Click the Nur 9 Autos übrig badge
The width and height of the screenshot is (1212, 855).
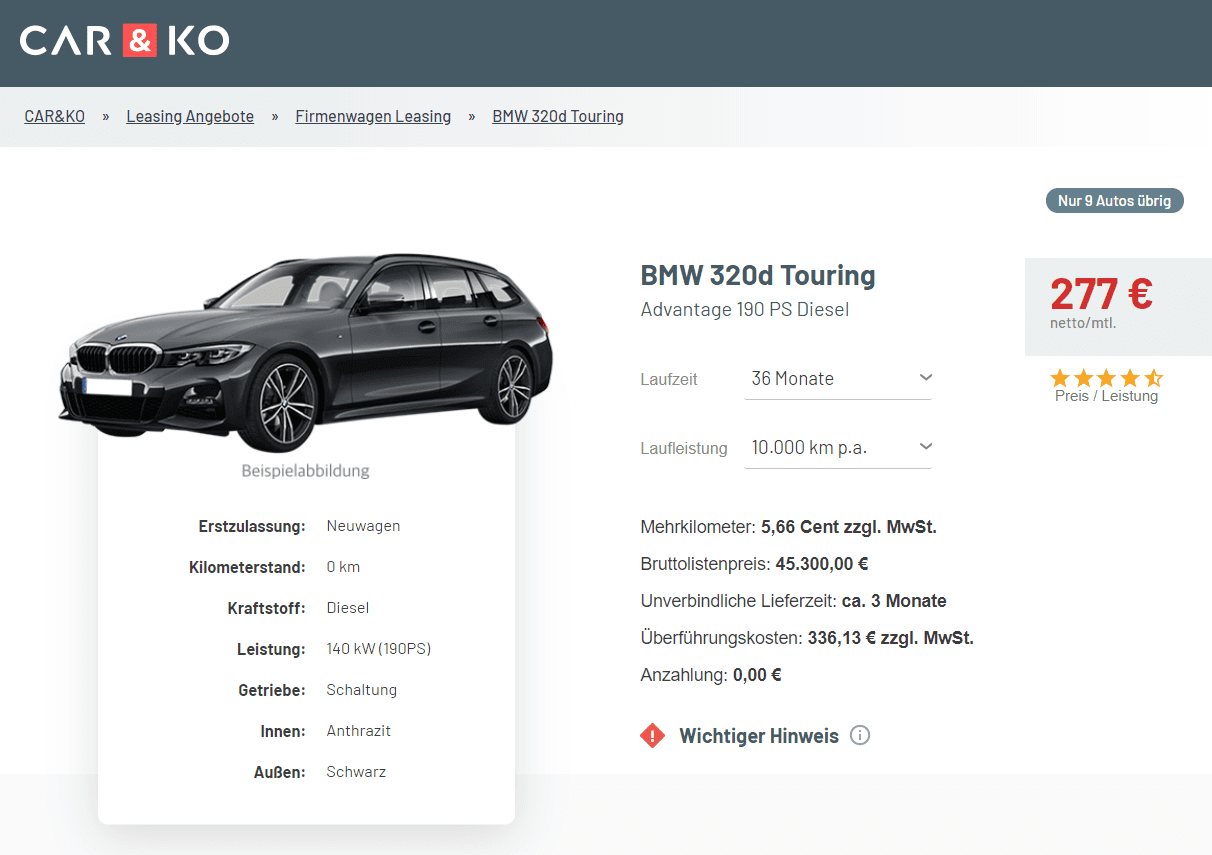(x=1114, y=201)
